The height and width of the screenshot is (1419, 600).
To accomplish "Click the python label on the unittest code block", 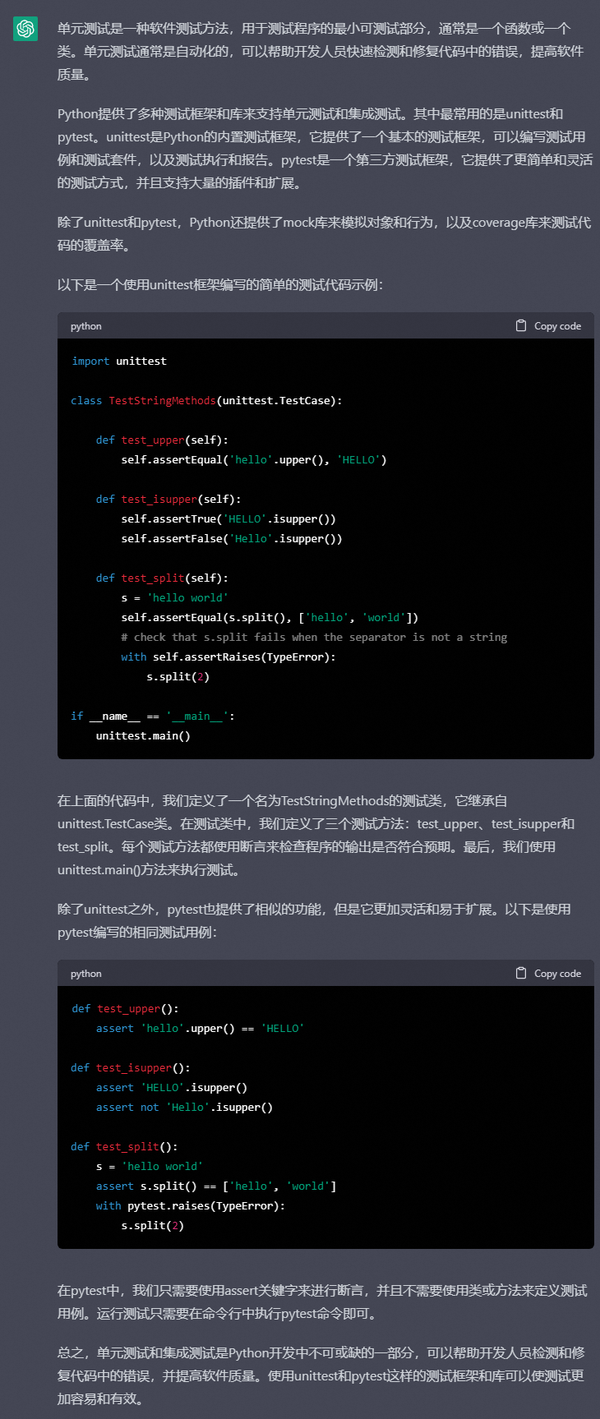I will click(86, 326).
